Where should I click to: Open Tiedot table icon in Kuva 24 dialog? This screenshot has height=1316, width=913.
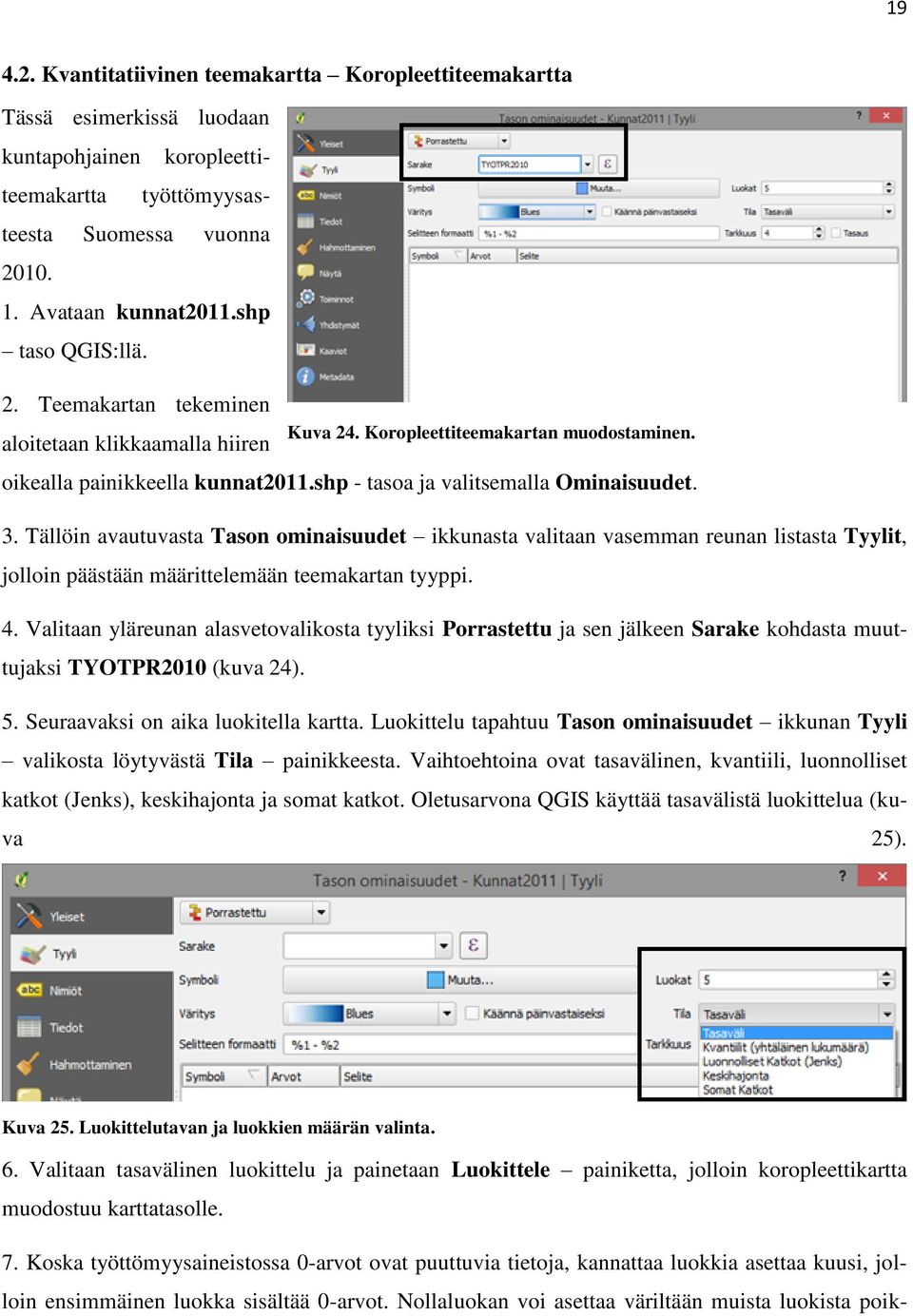(306, 221)
